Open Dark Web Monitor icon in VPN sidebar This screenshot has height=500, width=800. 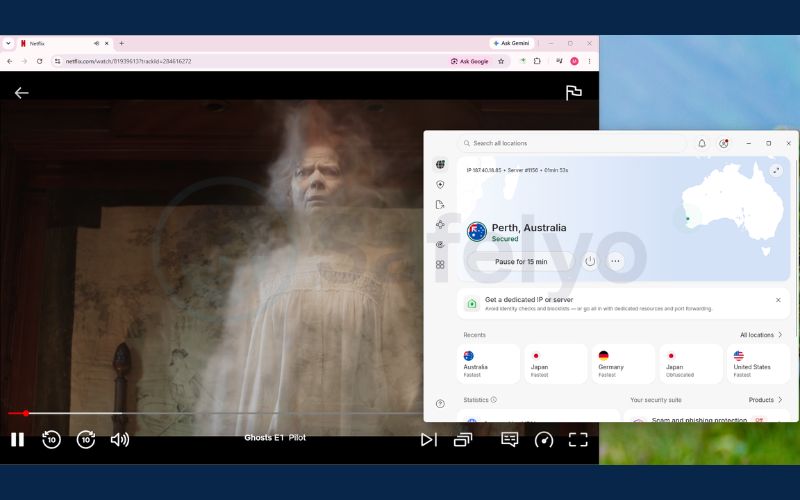[x=440, y=244]
